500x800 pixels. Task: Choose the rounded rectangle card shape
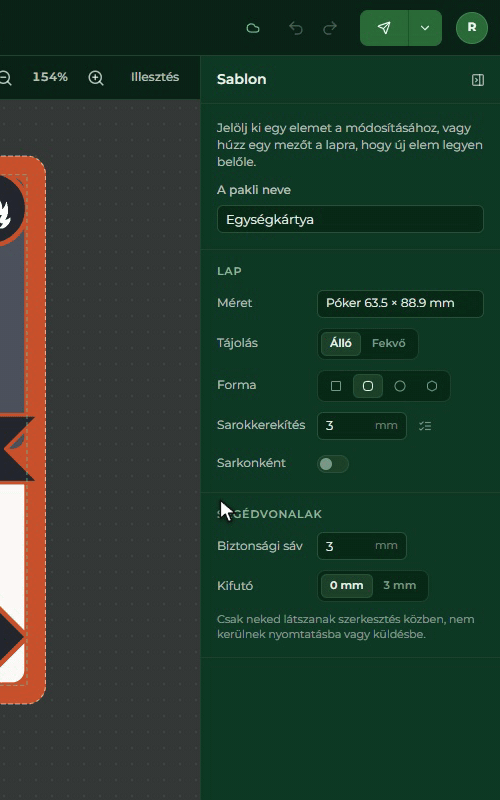pyautogui.click(x=368, y=386)
